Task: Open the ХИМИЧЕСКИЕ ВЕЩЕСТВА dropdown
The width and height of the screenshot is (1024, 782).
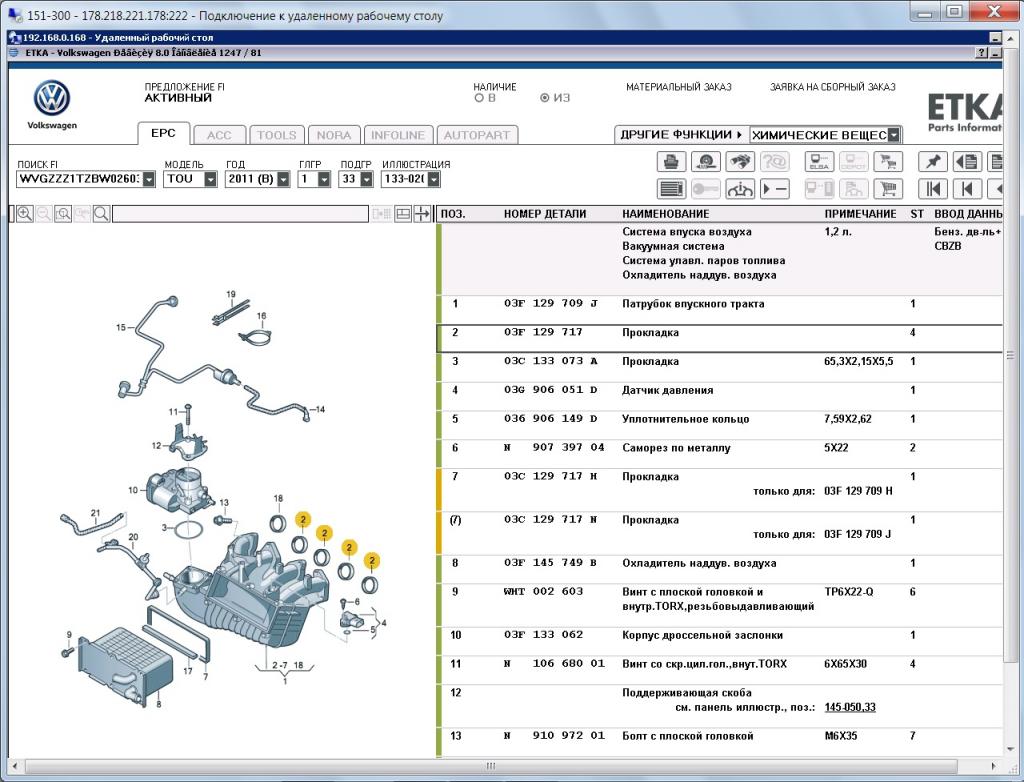Action: click(894, 135)
